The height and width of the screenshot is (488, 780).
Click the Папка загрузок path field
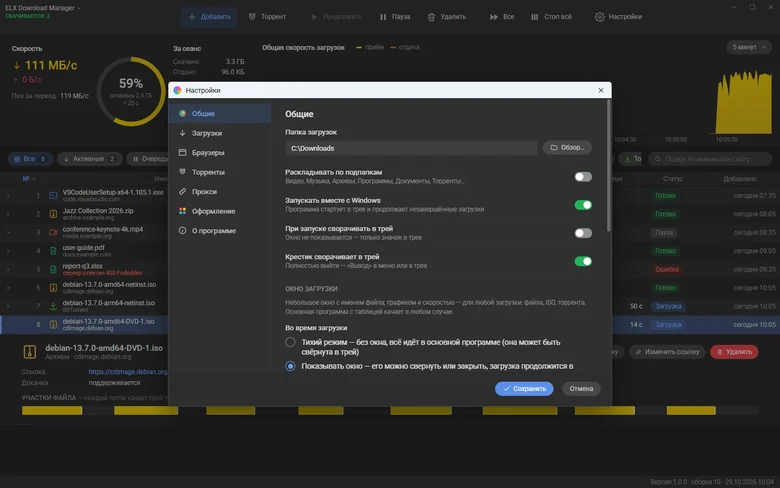pos(411,148)
